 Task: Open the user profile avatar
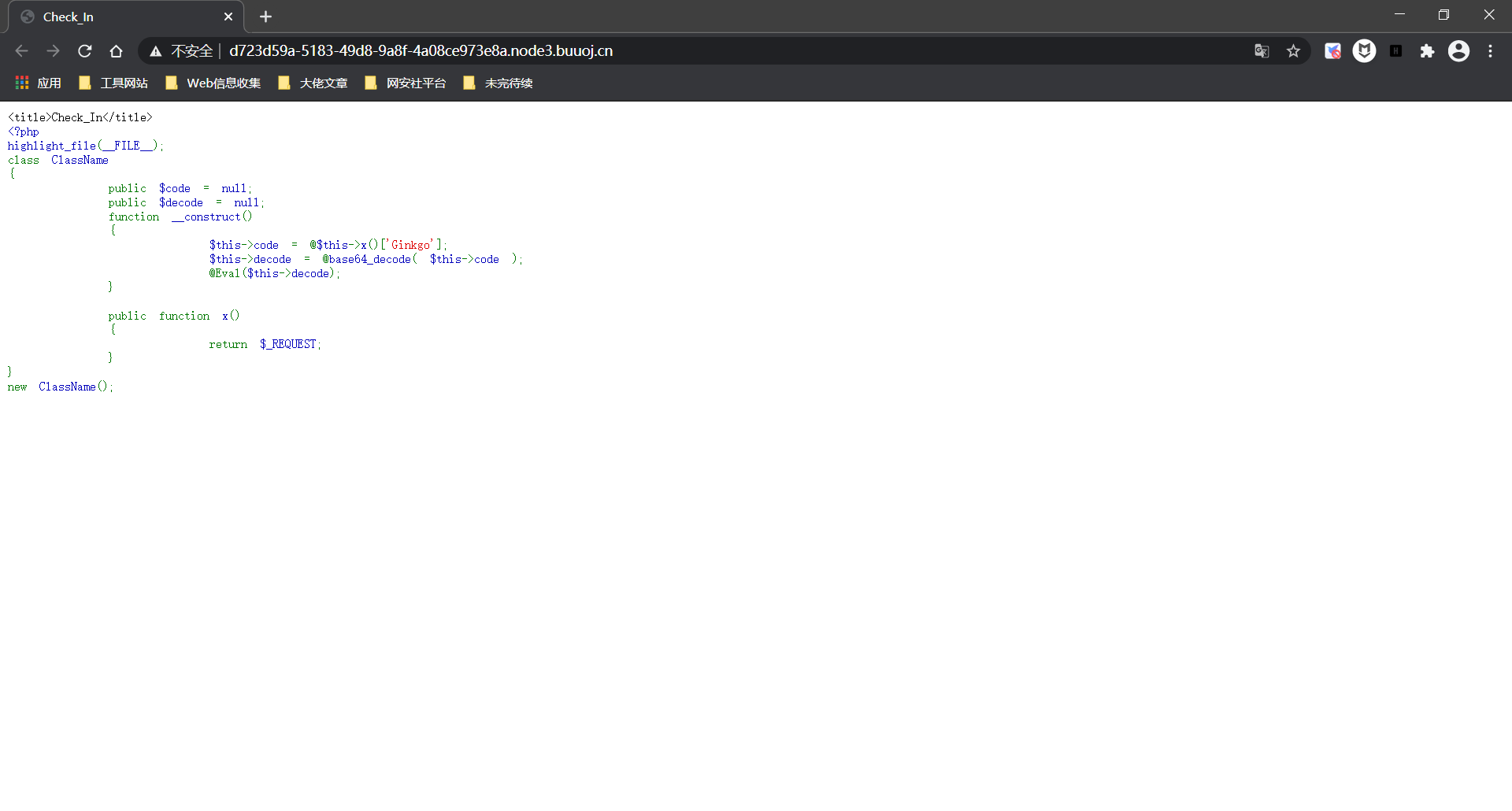(1458, 51)
